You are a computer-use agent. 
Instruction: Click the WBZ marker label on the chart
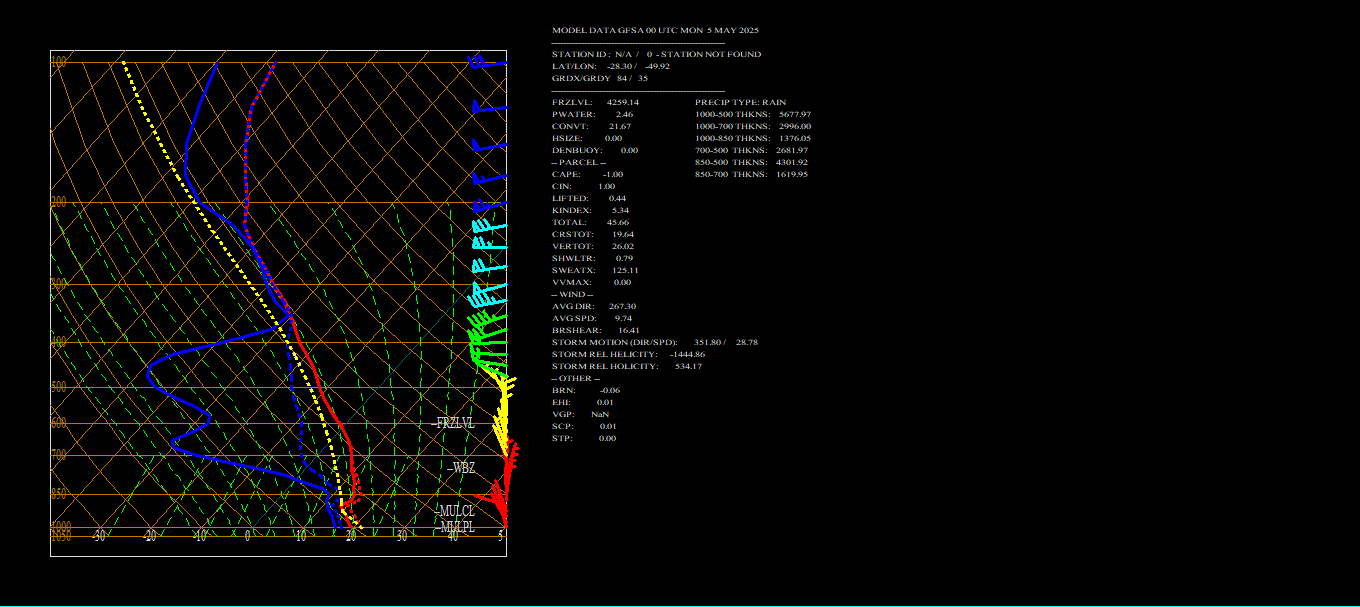click(x=463, y=467)
